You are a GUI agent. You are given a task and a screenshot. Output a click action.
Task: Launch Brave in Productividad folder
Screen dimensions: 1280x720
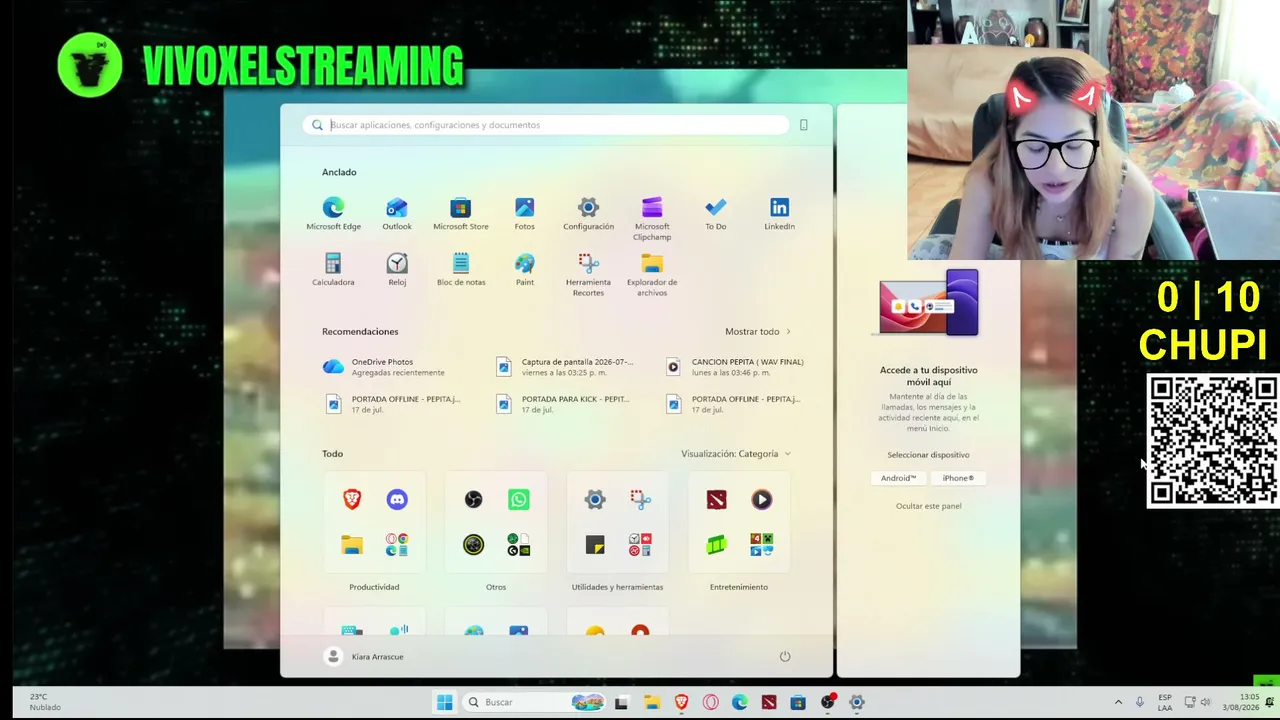tap(352, 499)
